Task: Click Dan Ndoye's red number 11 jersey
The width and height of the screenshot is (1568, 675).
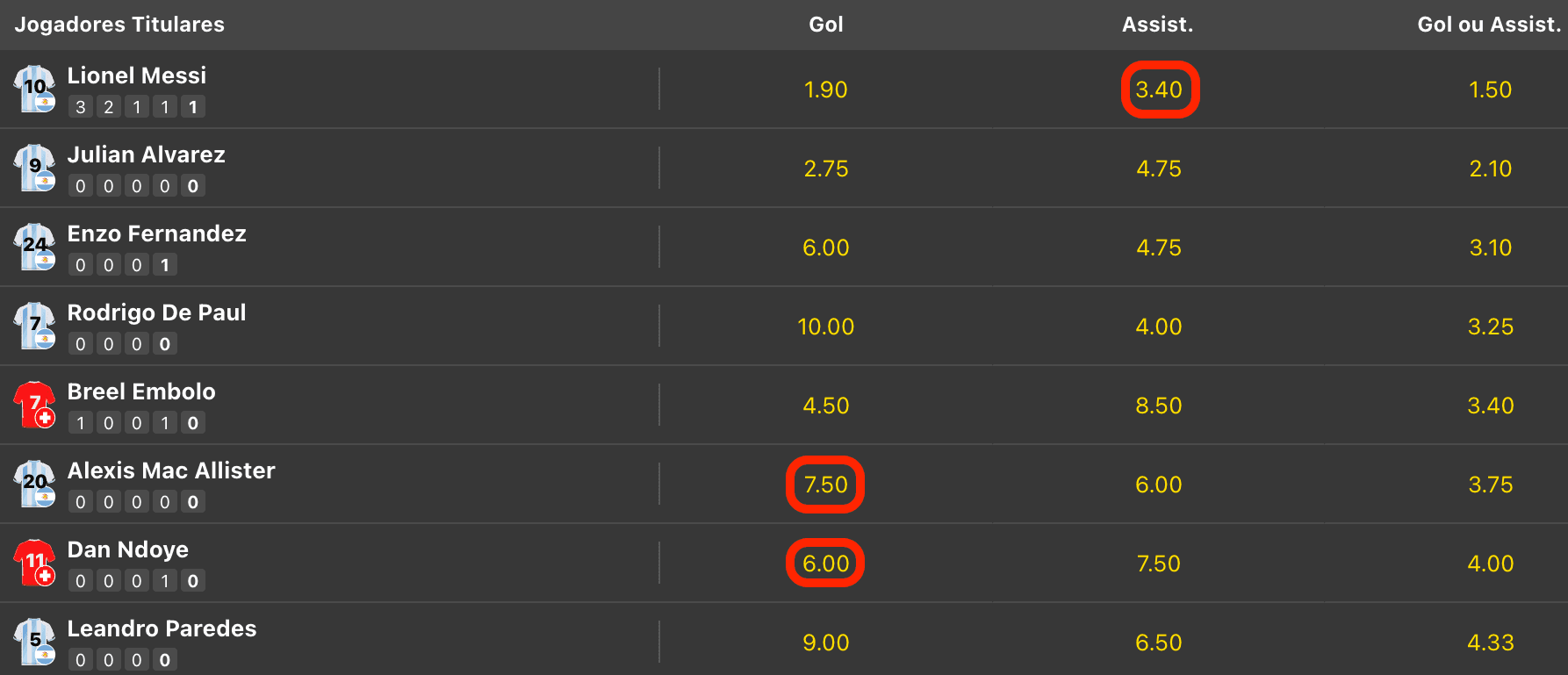Action: [34, 563]
